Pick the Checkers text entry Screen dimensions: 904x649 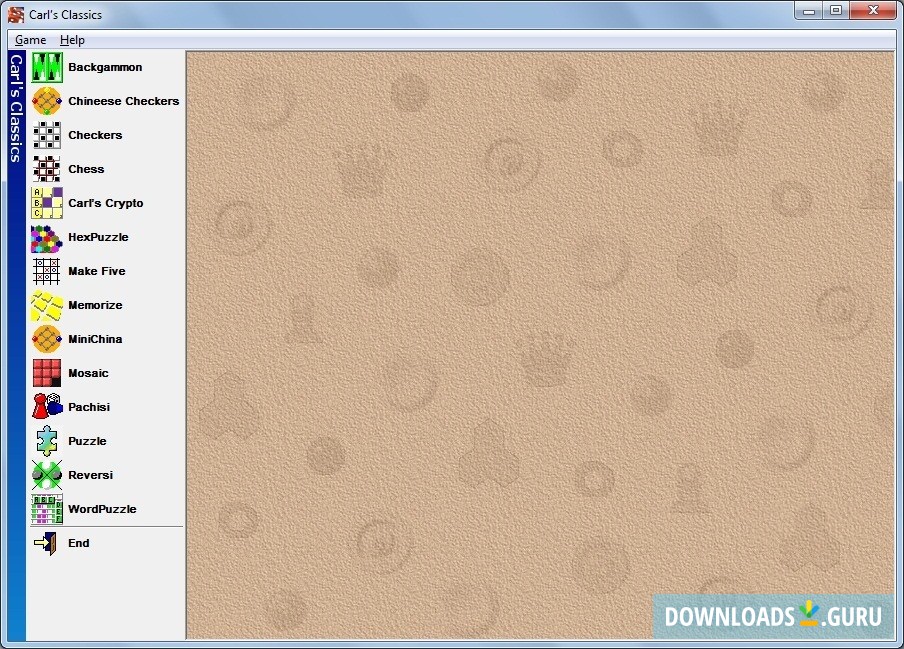[x=95, y=135]
